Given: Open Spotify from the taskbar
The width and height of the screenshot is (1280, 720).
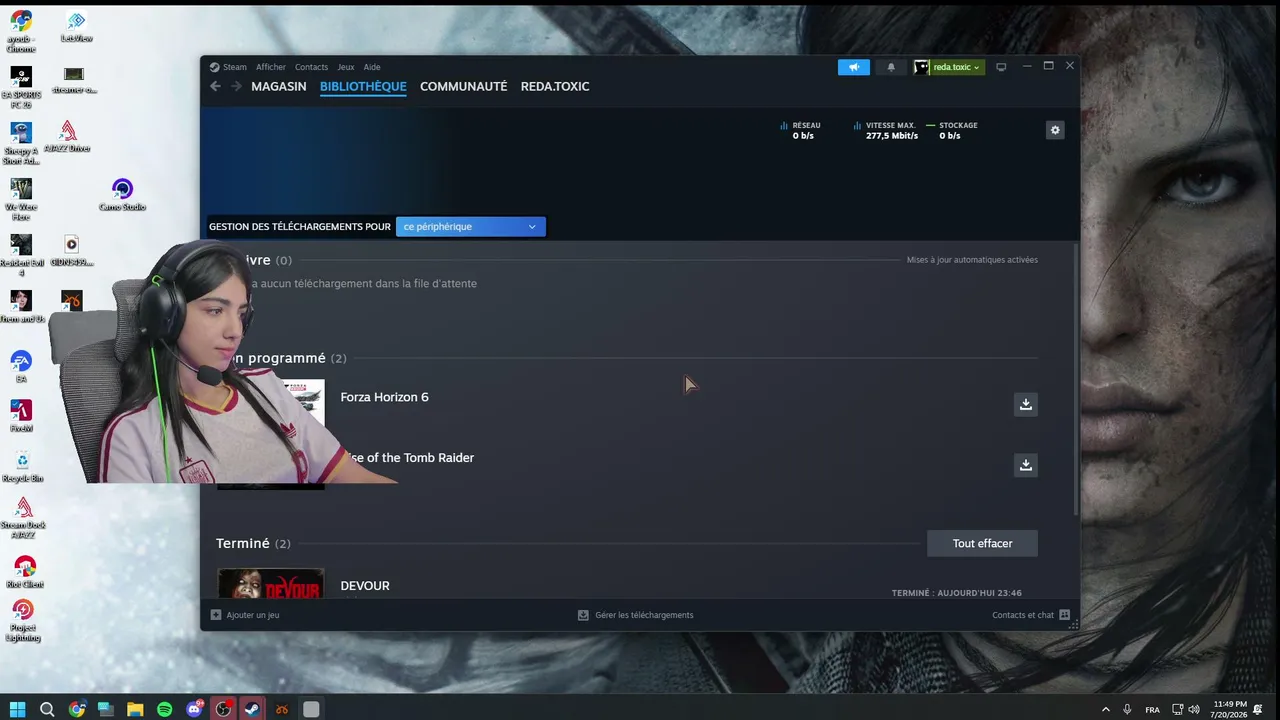Looking at the screenshot, I should tap(164, 709).
